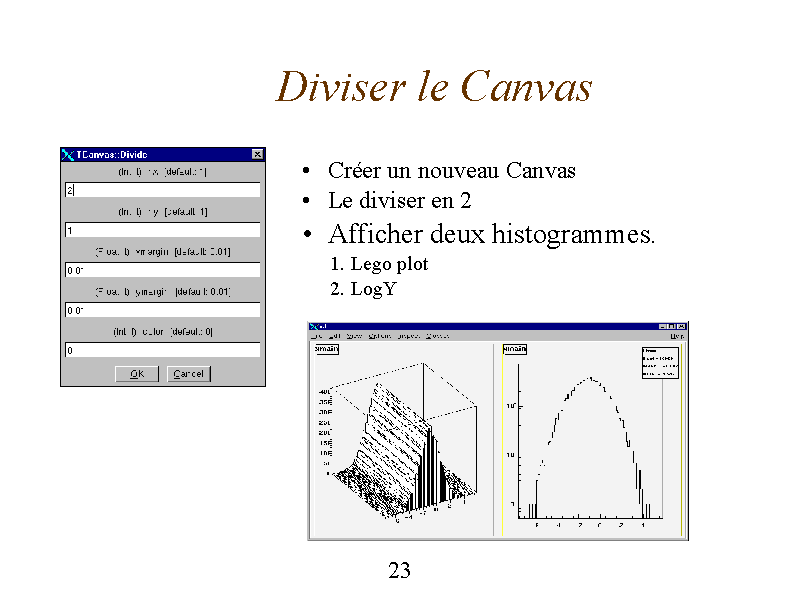The width and height of the screenshot is (800, 600).
Task: Click the OK button in Divide dialog
Action: [137, 374]
